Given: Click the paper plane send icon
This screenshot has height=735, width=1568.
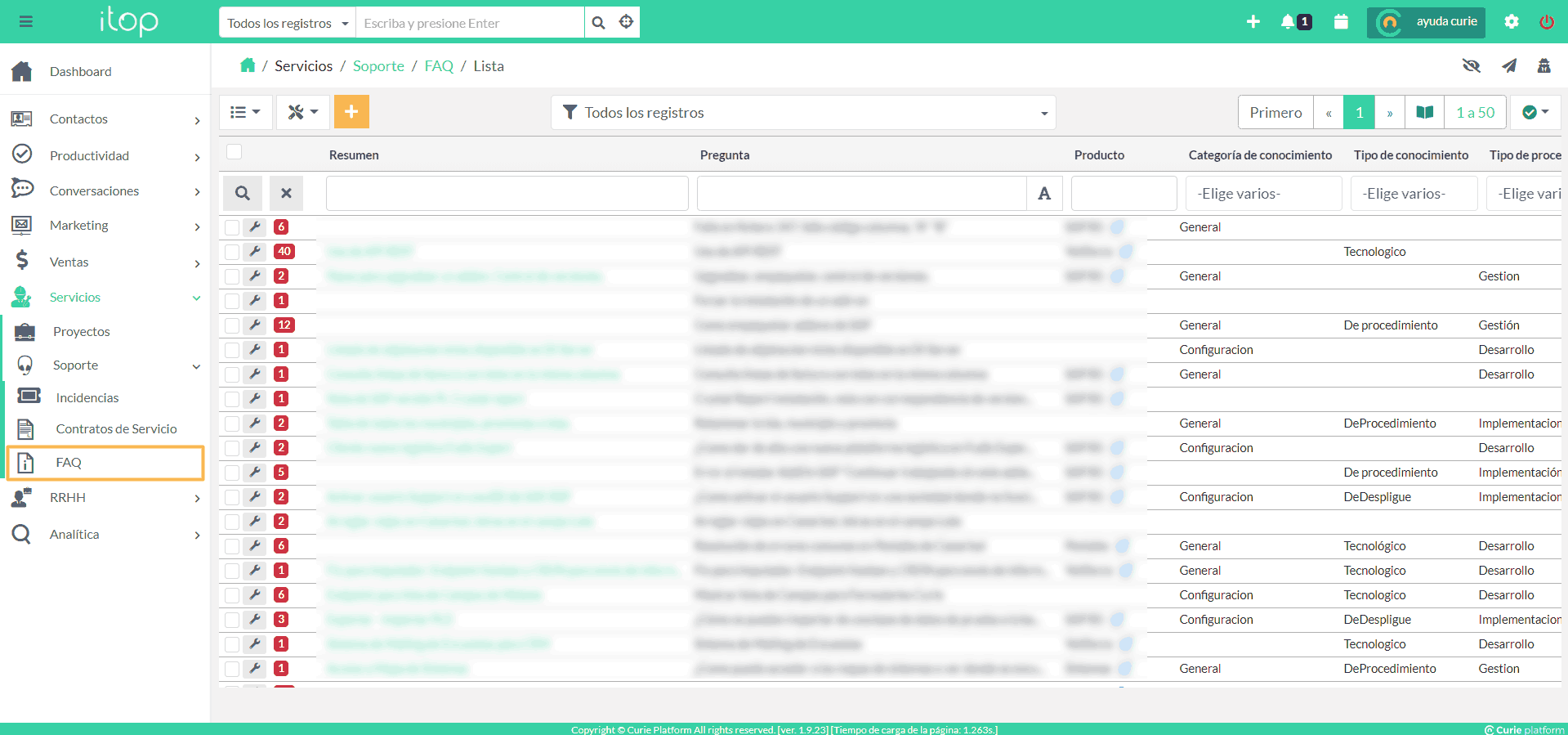Looking at the screenshot, I should click(x=1509, y=66).
